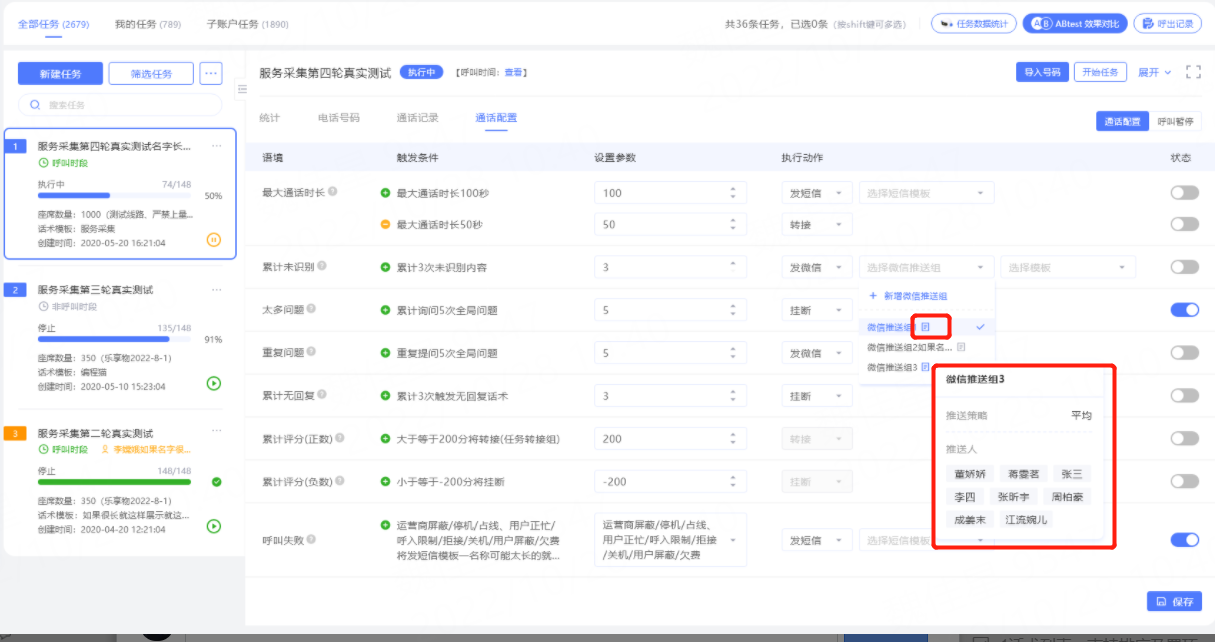Image resolution: width=1215 pixels, height=642 pixels.
Task: Toggle status switch for 累计未识别 row
Action: pyautogui.click(x=1184, y=267)
